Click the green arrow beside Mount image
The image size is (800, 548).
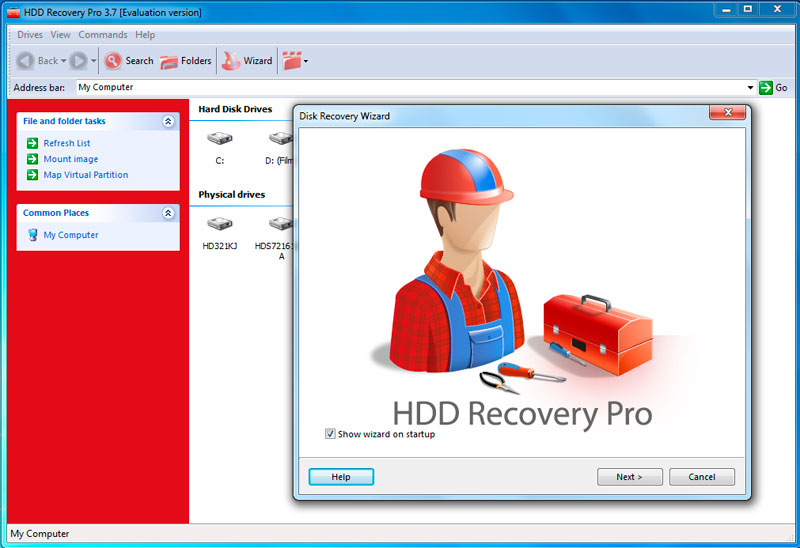[x=32, y=159]
